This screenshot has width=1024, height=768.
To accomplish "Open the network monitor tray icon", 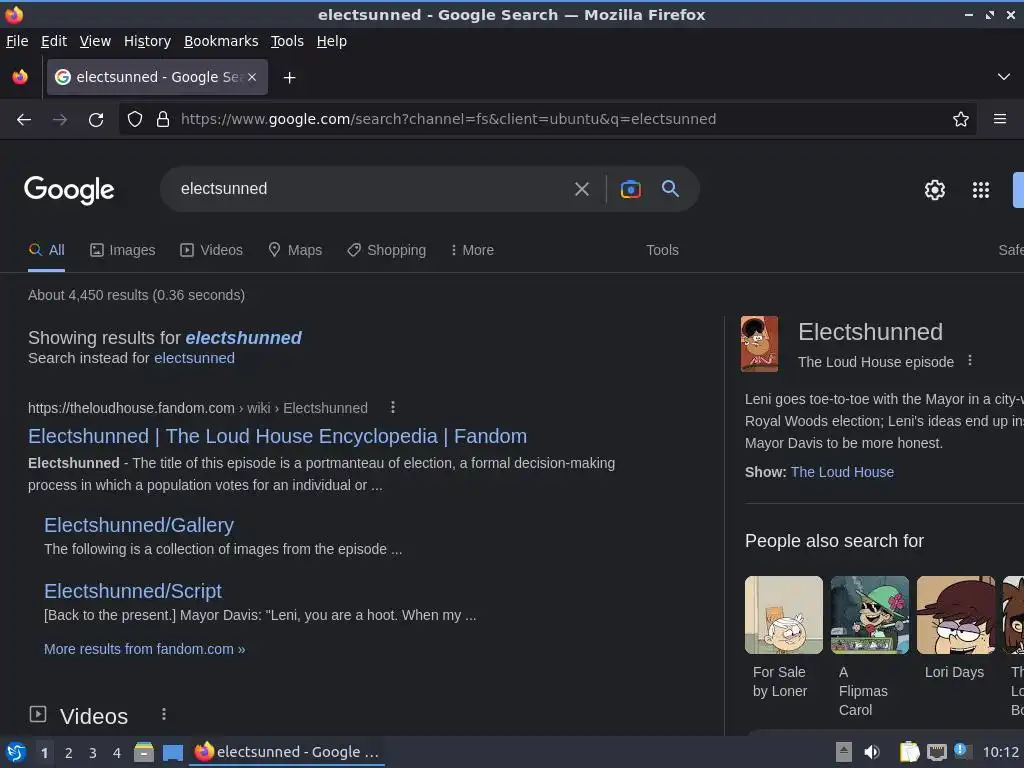I will 936,752.
